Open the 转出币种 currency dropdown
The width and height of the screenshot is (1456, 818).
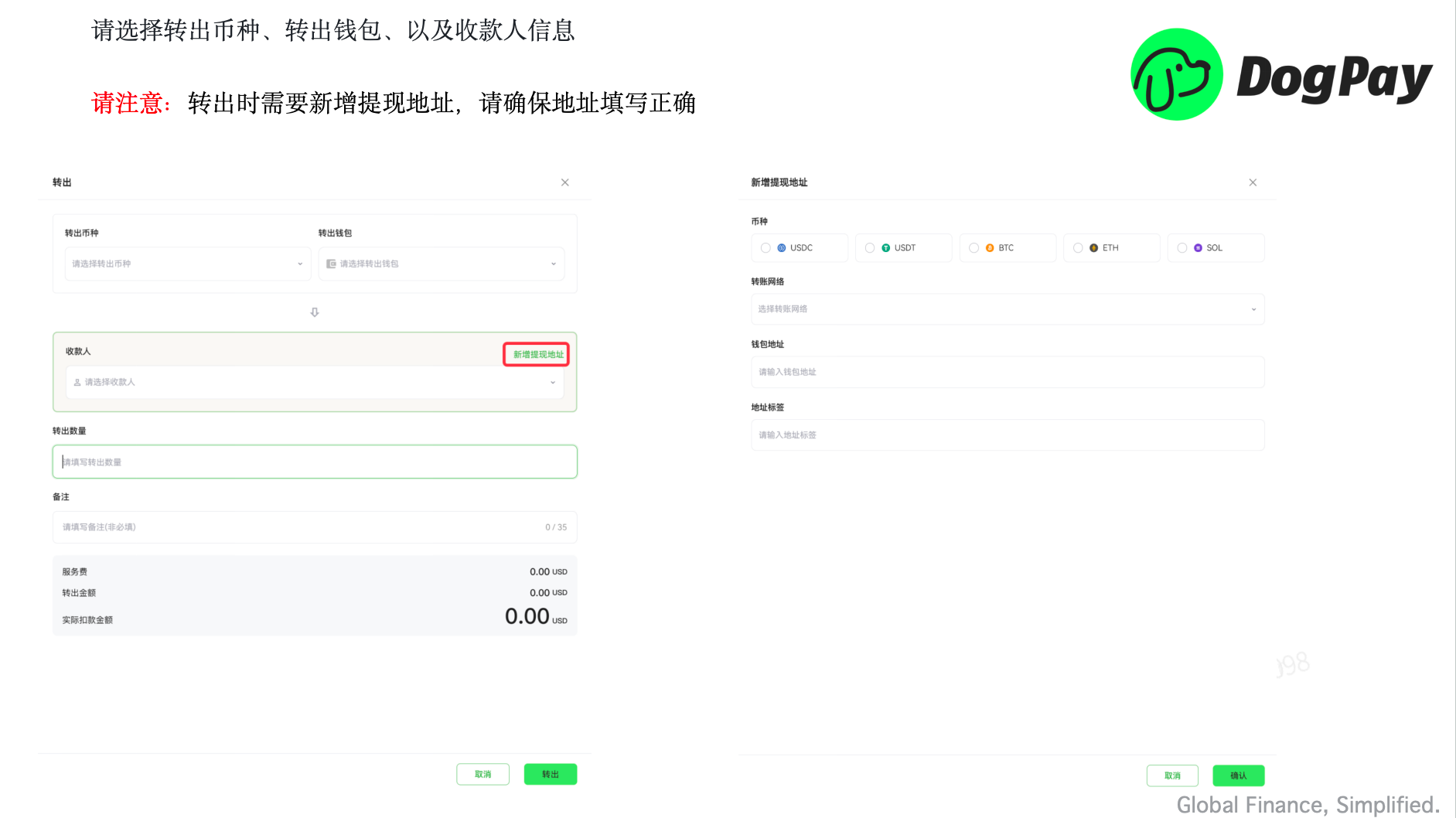188,264
